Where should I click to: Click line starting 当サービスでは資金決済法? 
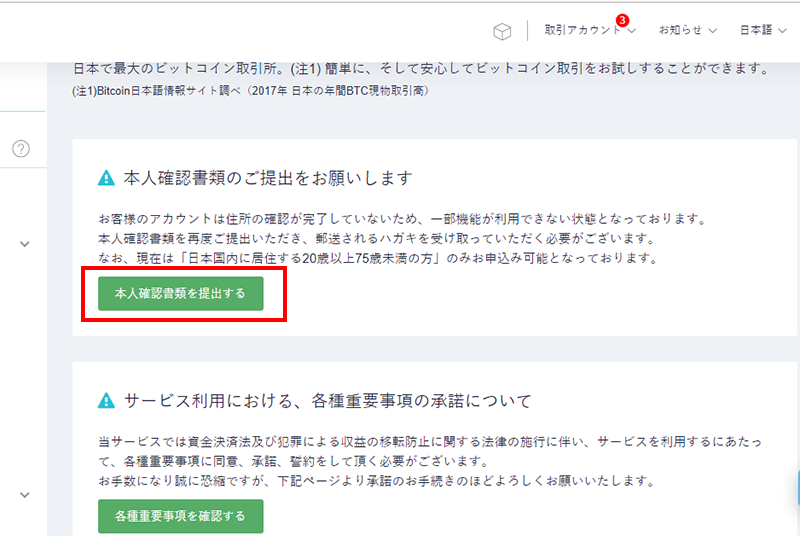pos(430,441)
